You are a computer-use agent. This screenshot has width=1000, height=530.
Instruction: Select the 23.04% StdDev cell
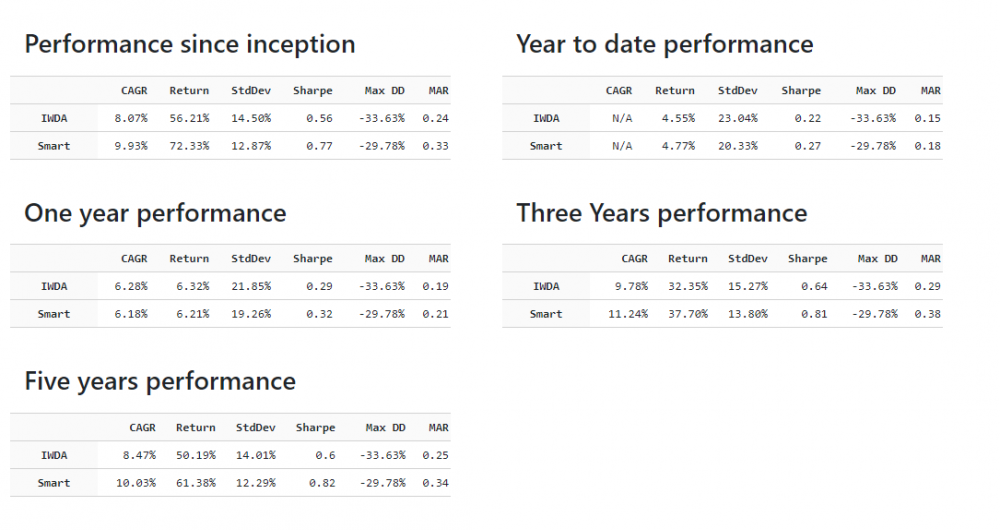tap(737, 118)
